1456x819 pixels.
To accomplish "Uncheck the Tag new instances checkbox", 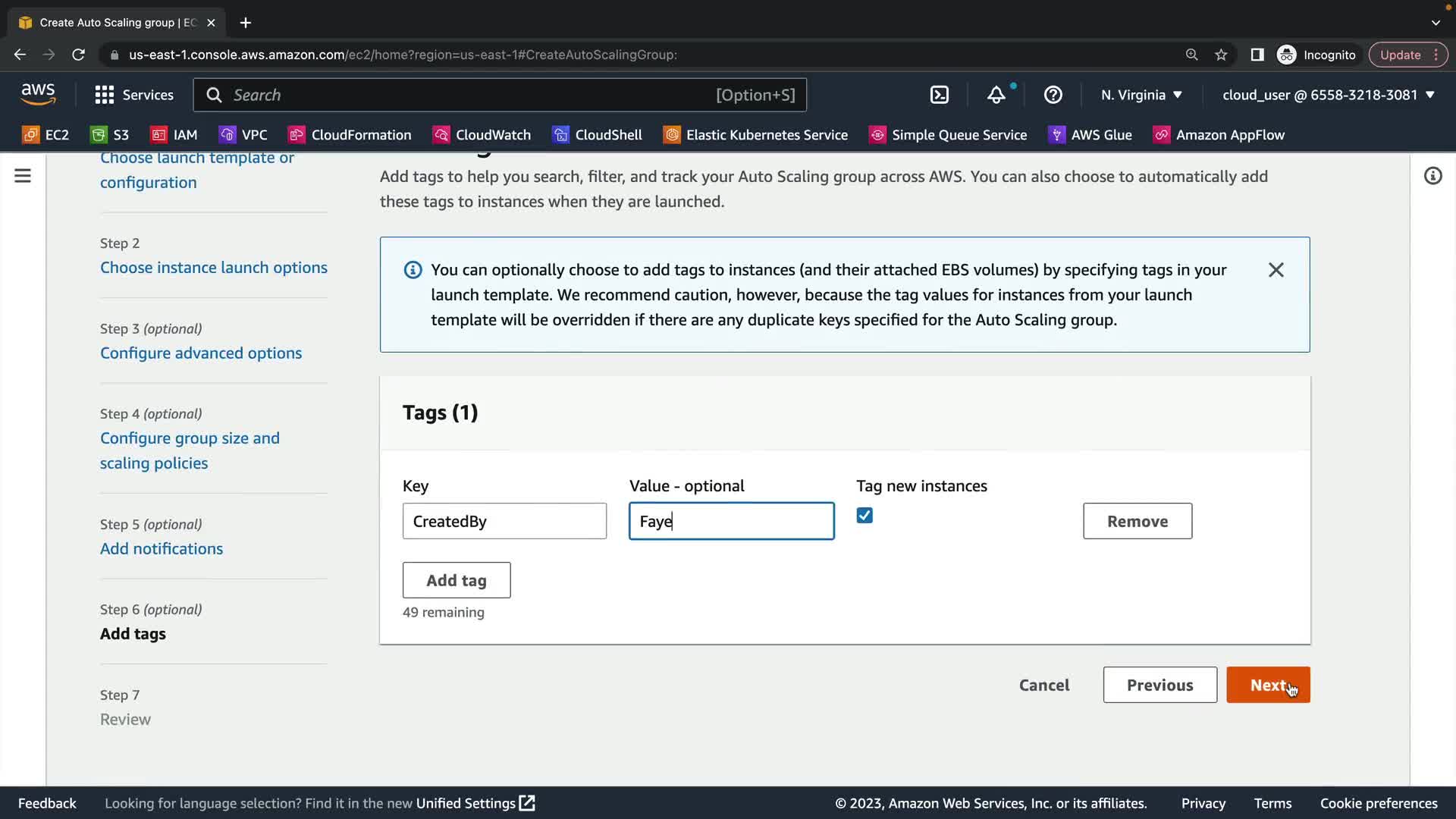I will click(x=864, y=516).
